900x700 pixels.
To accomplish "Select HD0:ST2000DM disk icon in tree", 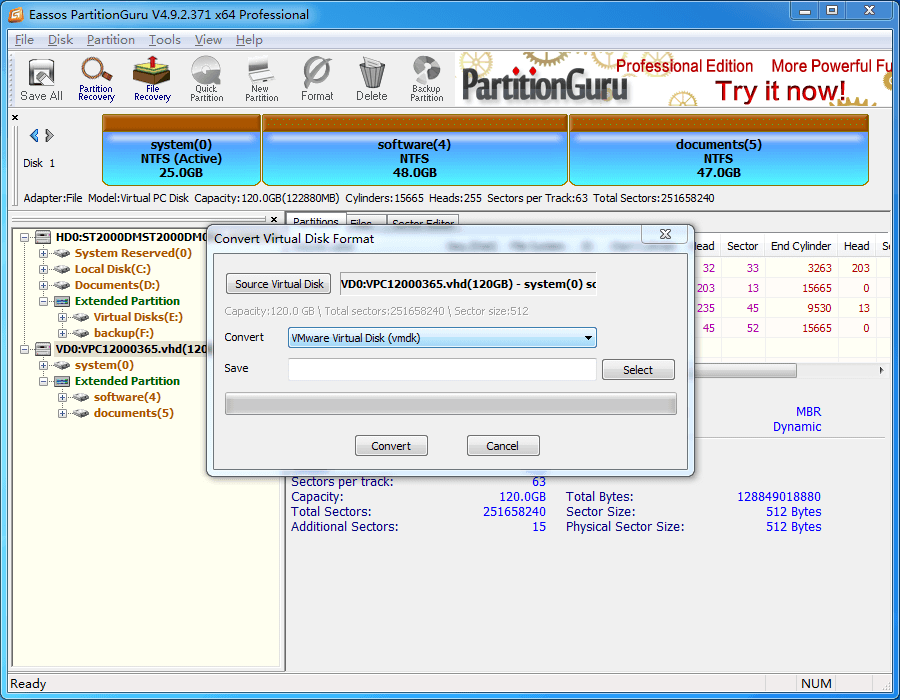I will coord(43,237).
